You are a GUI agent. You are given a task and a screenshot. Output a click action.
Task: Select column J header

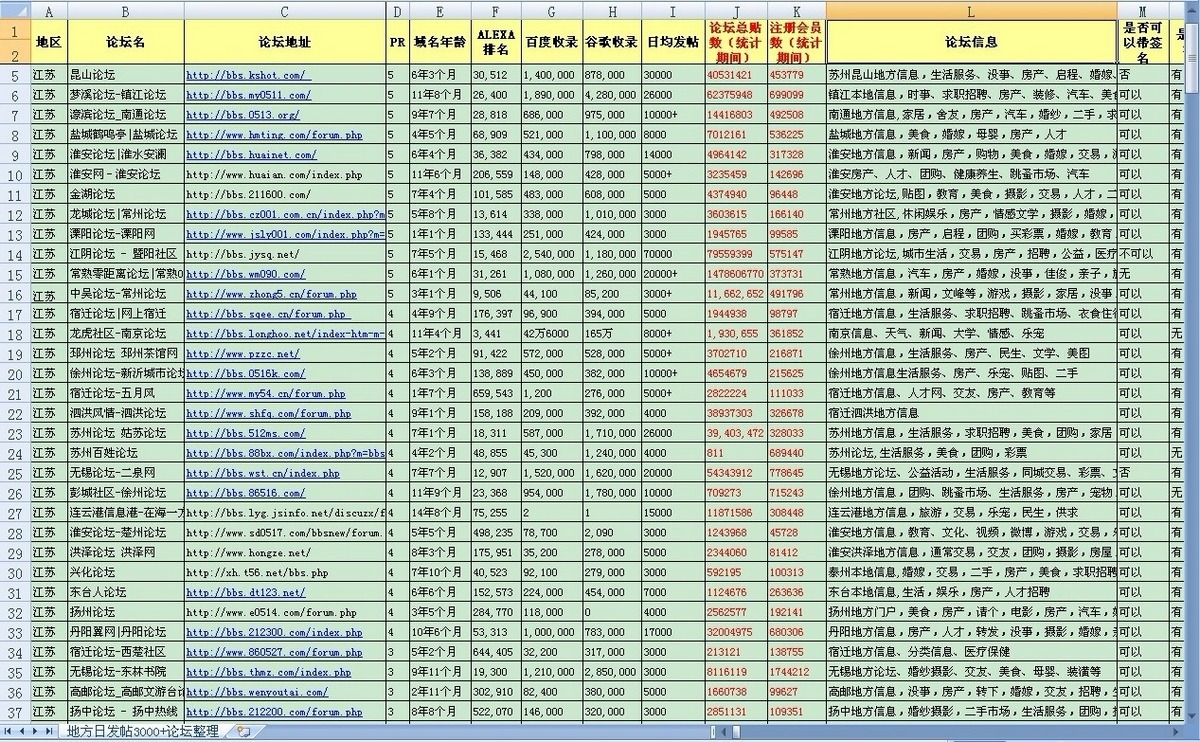736,10
